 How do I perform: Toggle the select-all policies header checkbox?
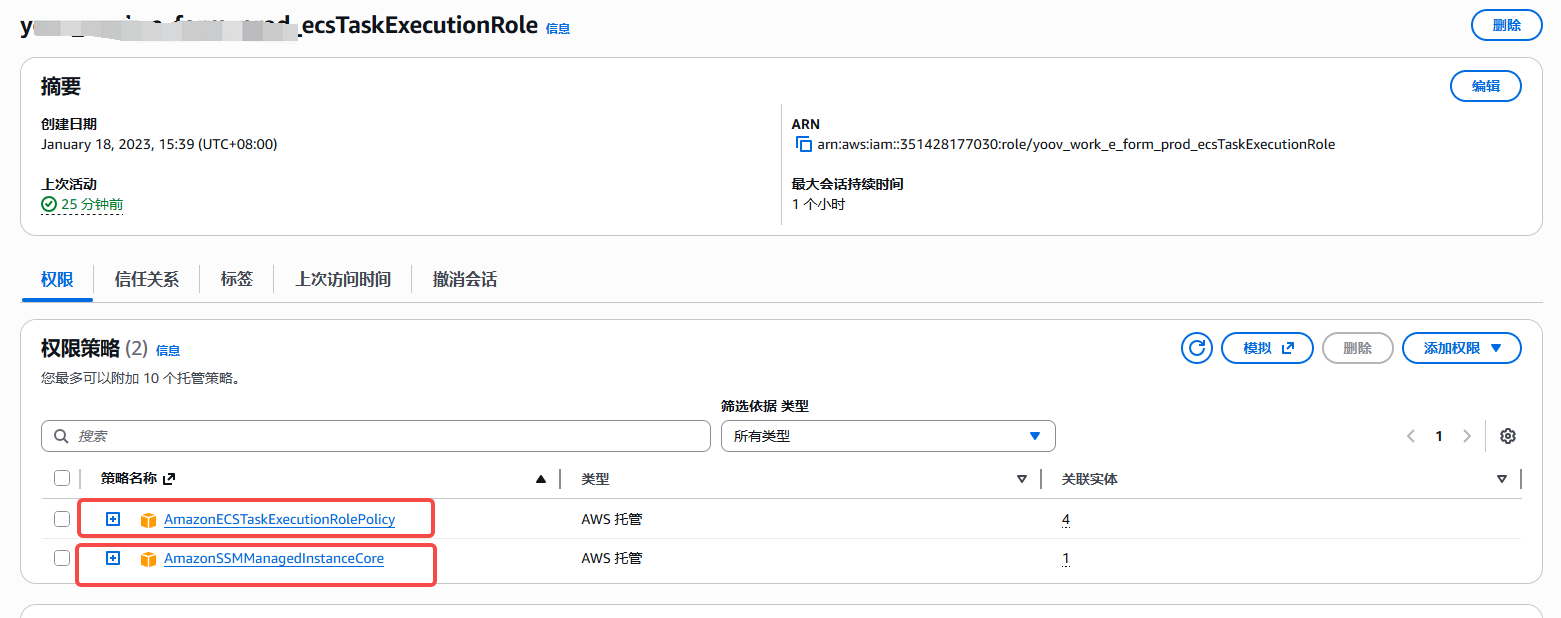(62, 479)
